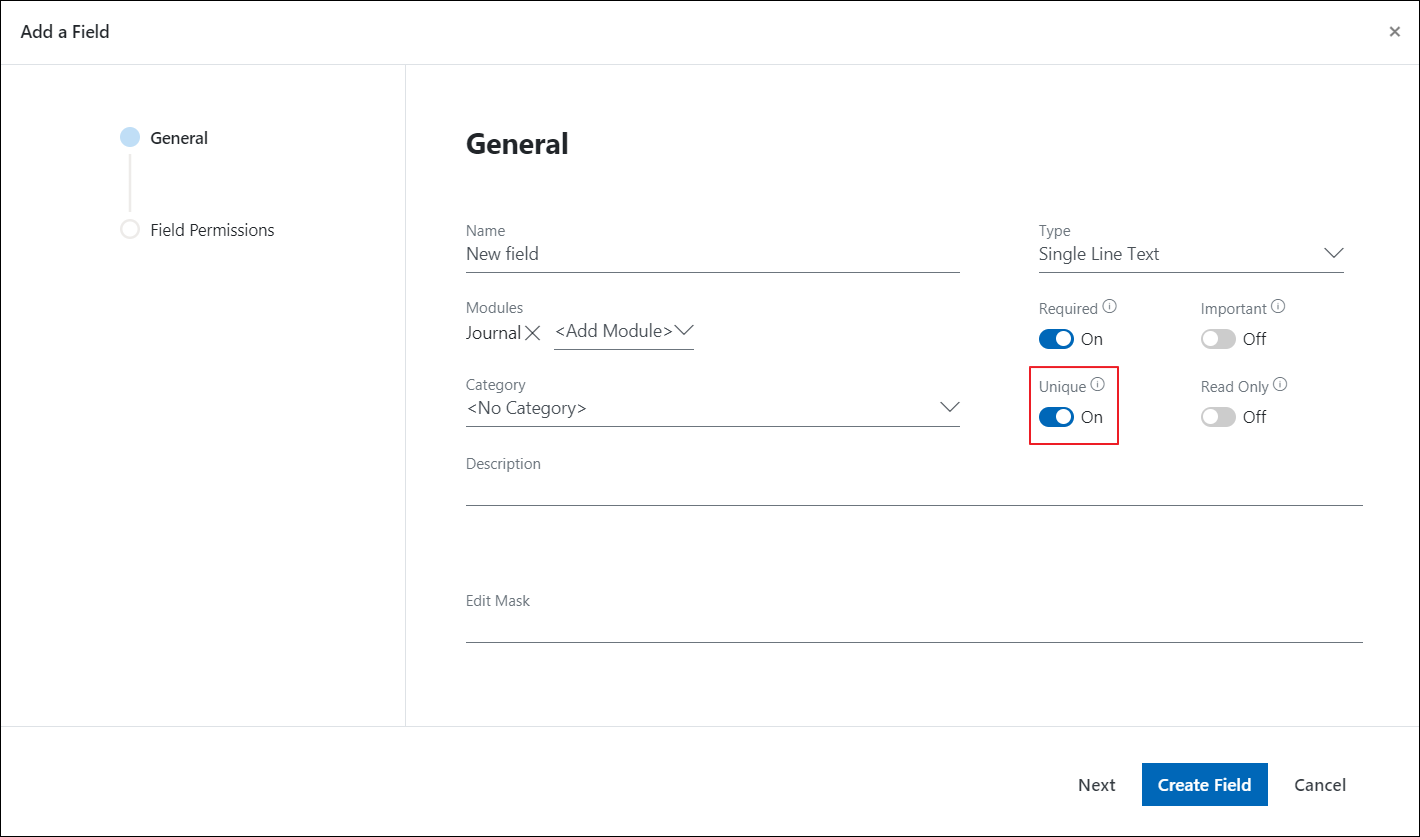Click the Read Only info icon
1420x837 pixels.
pyautogui.click(x=1280, y=385)
